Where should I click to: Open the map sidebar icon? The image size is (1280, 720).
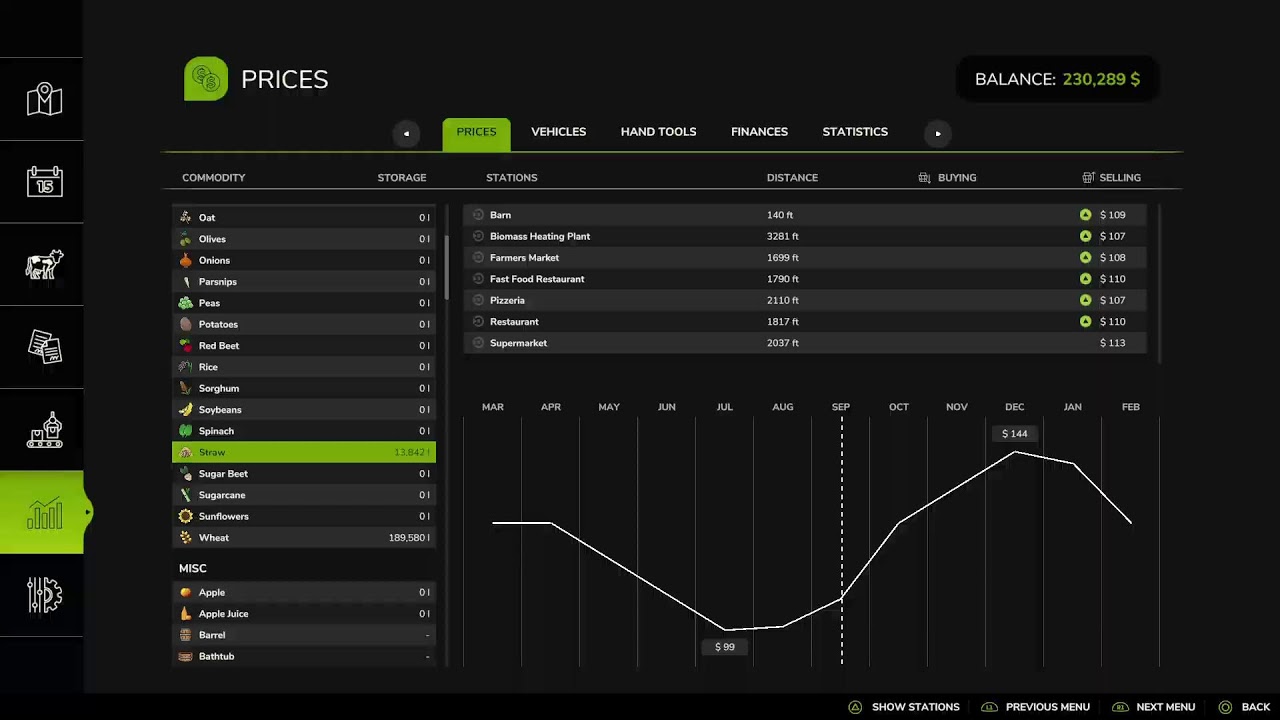[x=44, y=99]
